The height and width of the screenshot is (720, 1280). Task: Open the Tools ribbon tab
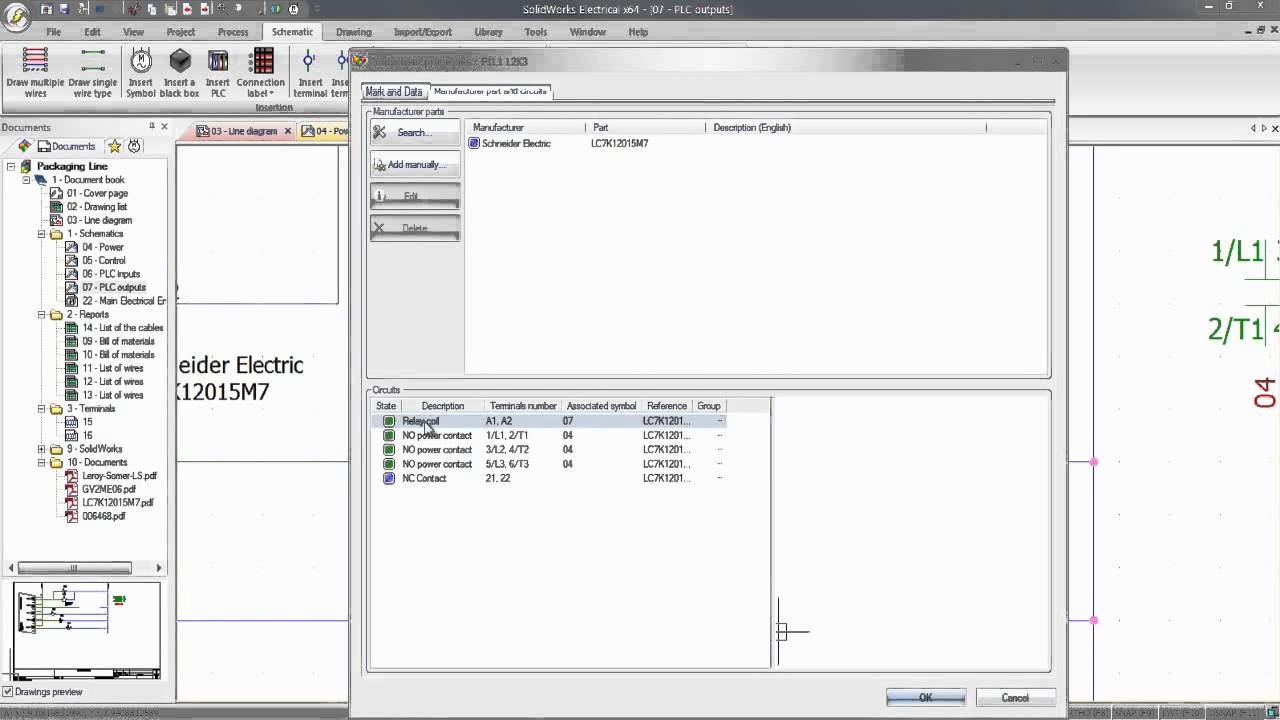(x=536, y=32)
